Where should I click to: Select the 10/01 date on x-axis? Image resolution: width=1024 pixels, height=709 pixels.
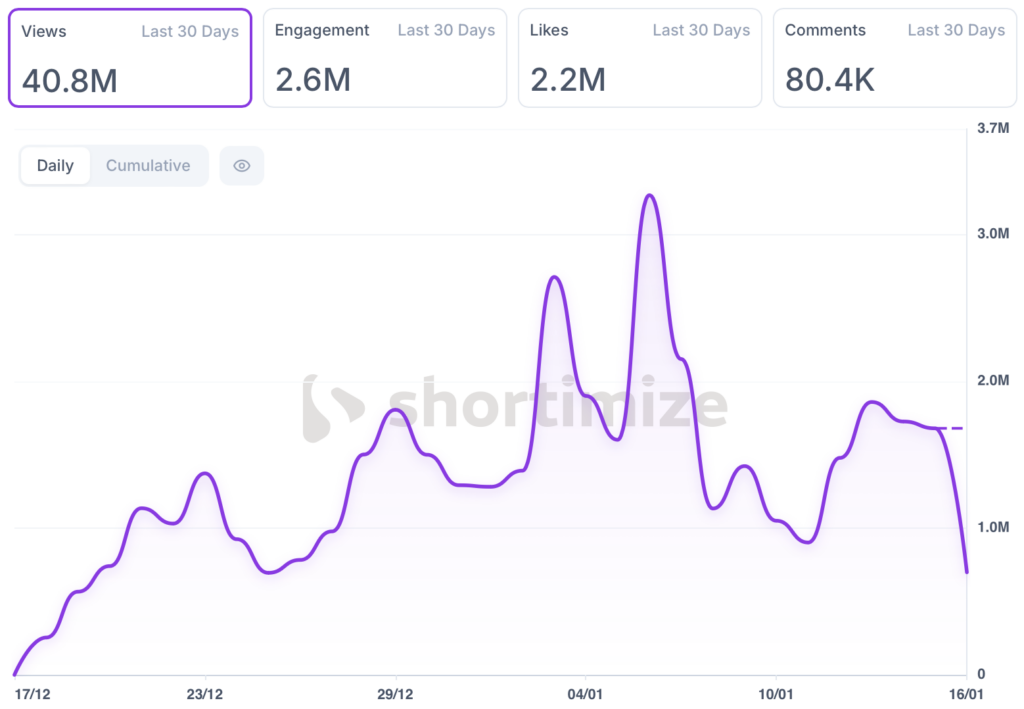click(x=775, y=693)
